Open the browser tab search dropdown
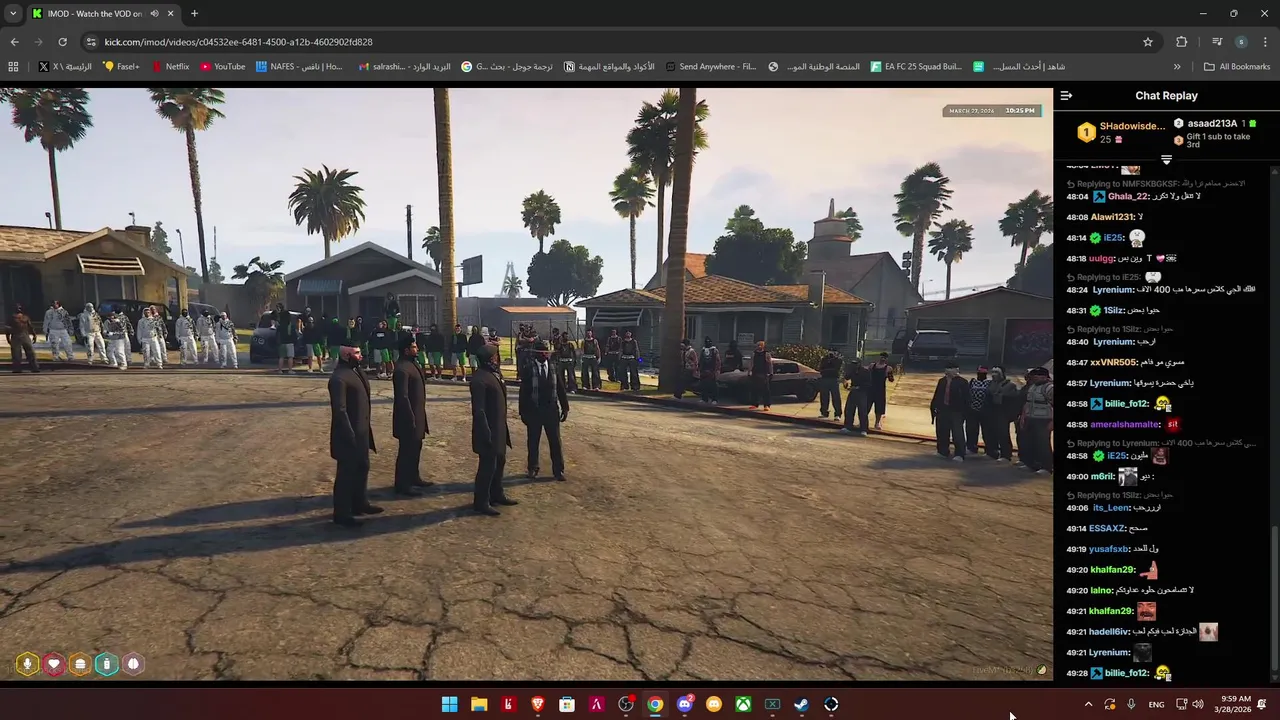This screenshot has width=1280, height=720. pyautogui.click(x=13, y=13)
